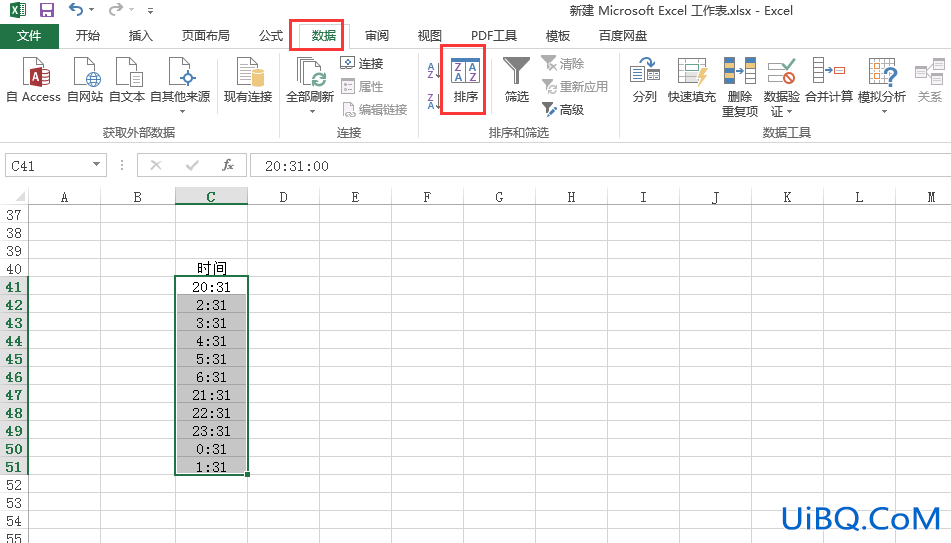Image resolution: width=951 pixels, height=543 pixels.
Task: Click the Name Box showing C41
Action: (x=47, y=166)
